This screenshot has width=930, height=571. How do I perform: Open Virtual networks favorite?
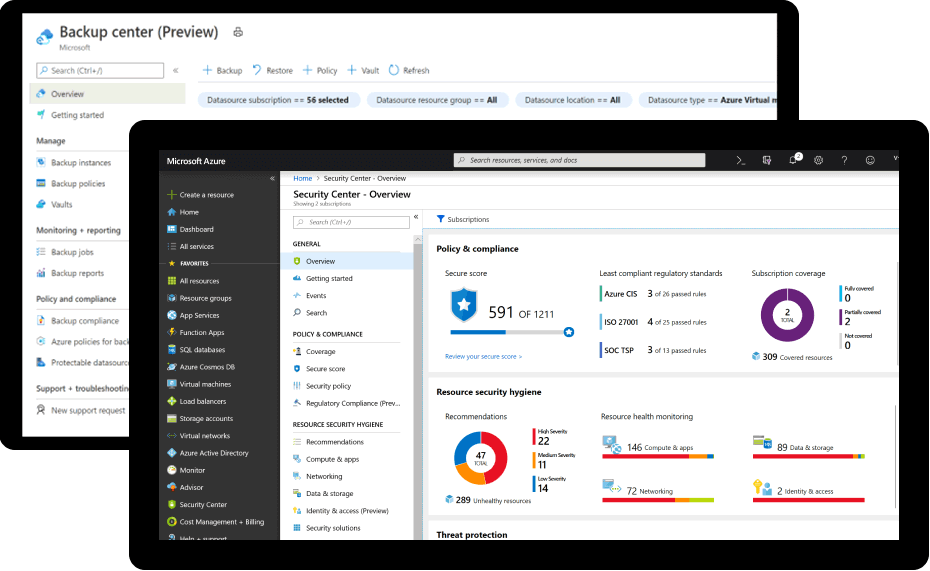(x=198, y=435)
